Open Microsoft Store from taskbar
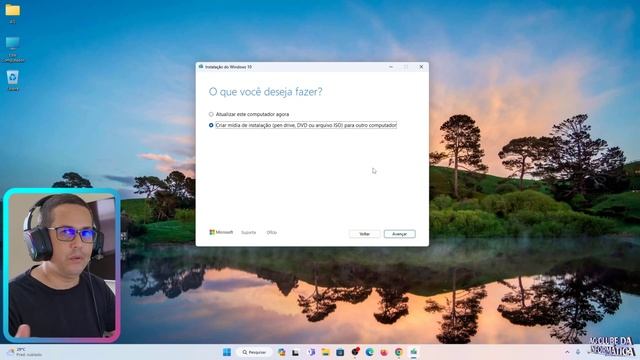 pyautogui.click(x=340, y=352)
